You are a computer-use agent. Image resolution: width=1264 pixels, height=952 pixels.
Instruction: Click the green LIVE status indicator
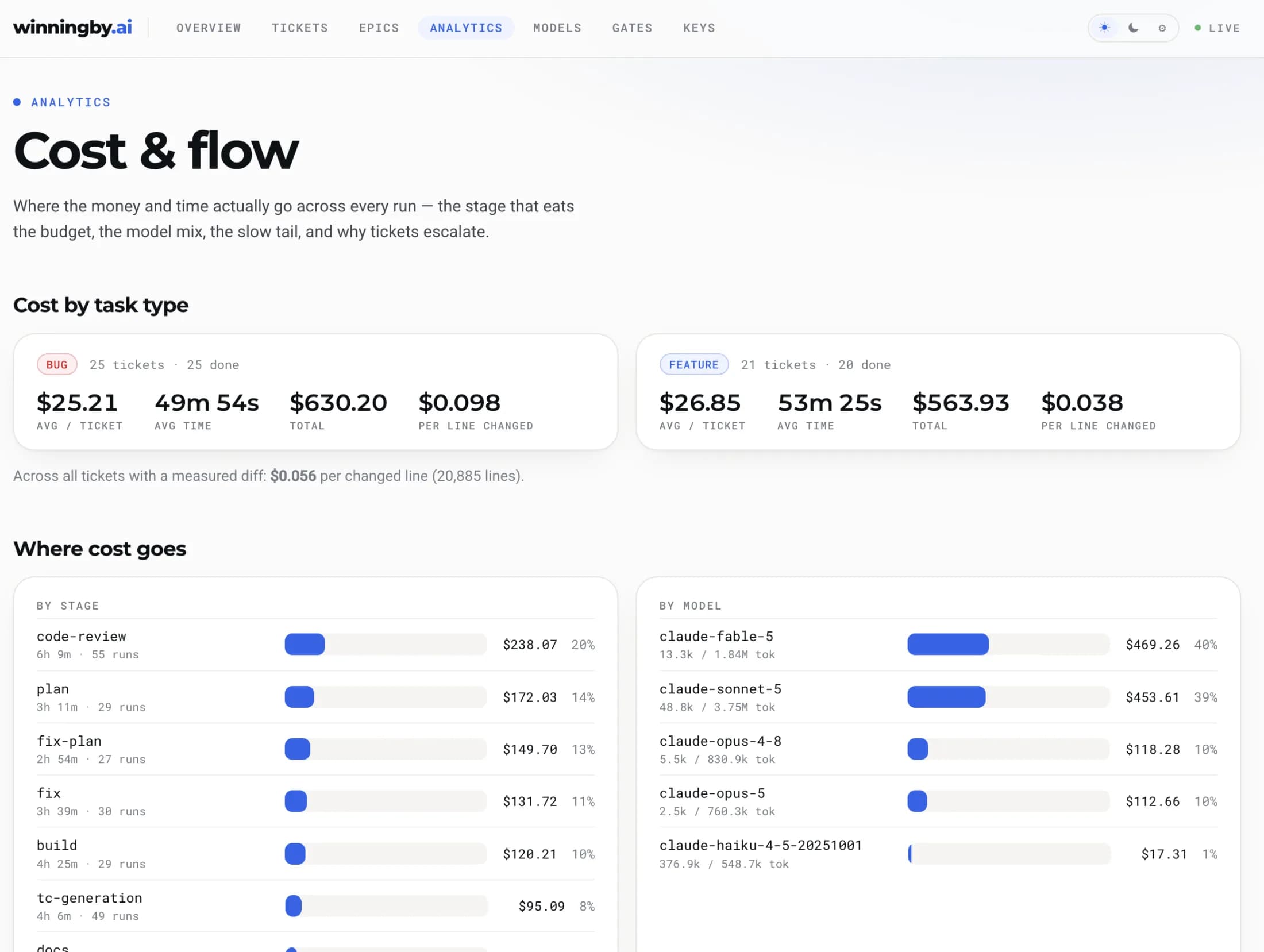click(x=1217, y=28)
